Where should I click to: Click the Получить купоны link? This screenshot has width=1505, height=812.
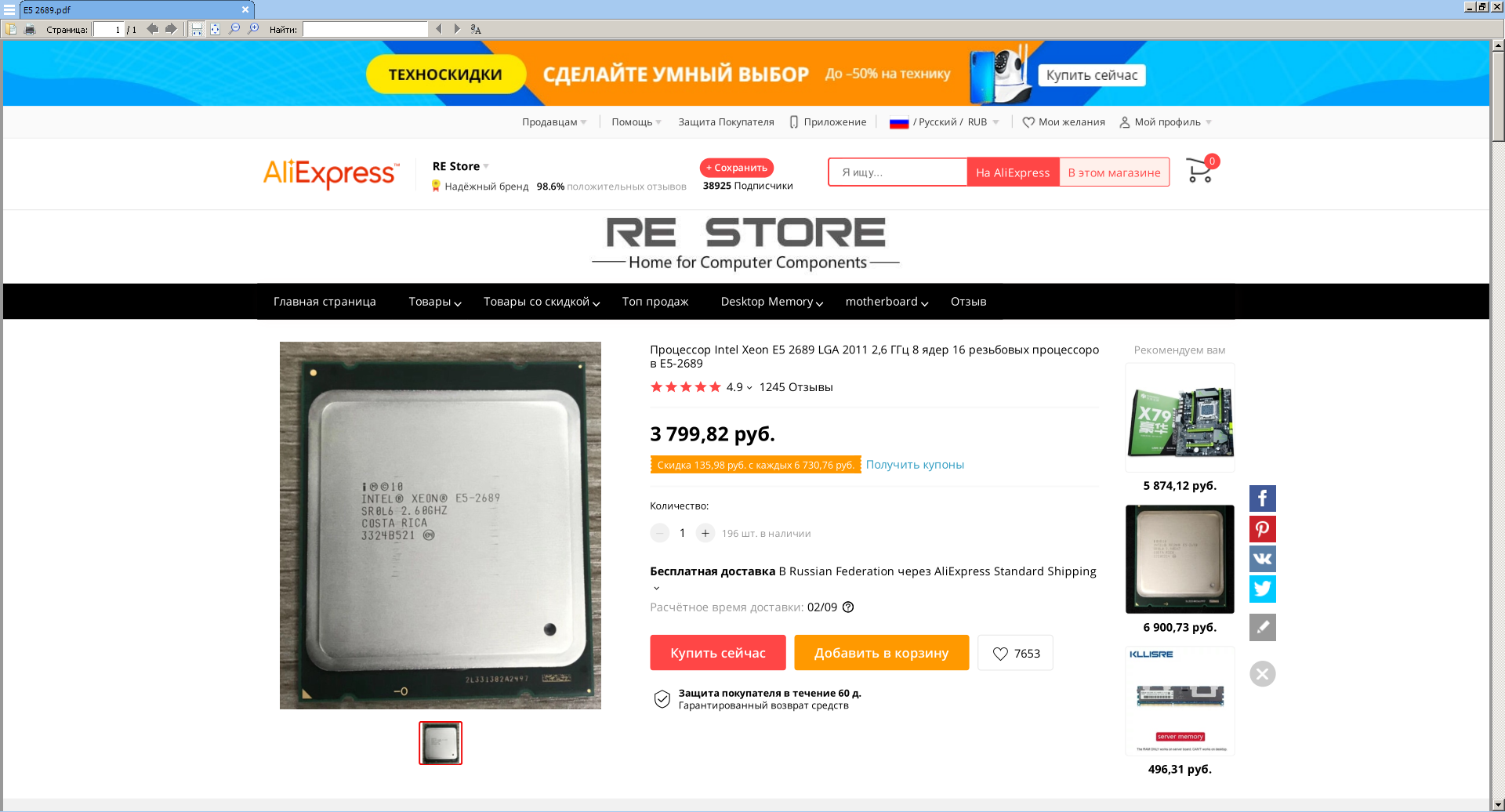915,465
